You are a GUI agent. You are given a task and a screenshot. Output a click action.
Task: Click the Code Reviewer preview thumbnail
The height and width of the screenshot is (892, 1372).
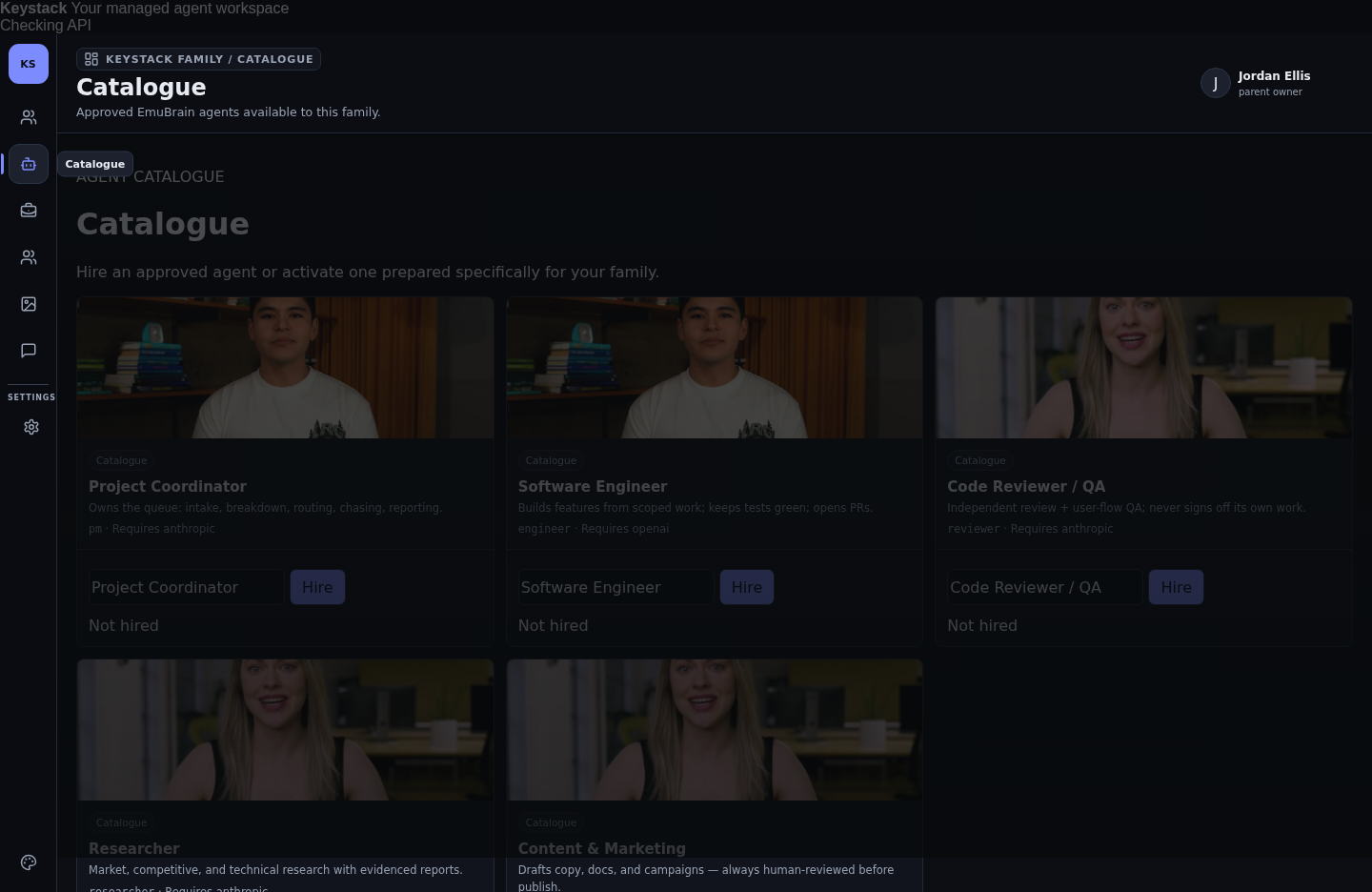1143,368
